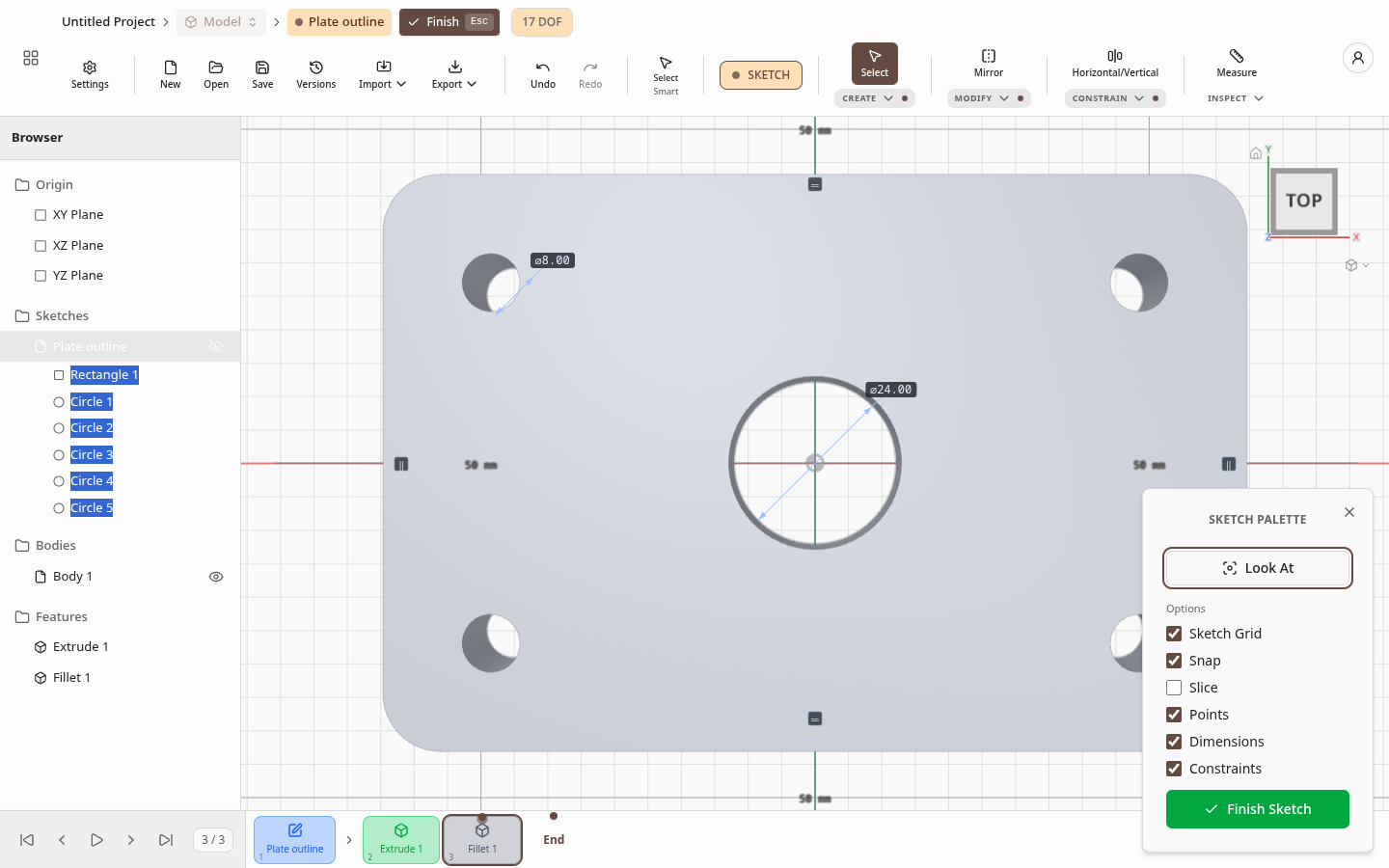Expand the CONSTRAIN menu group

[x=1115, y=98]
